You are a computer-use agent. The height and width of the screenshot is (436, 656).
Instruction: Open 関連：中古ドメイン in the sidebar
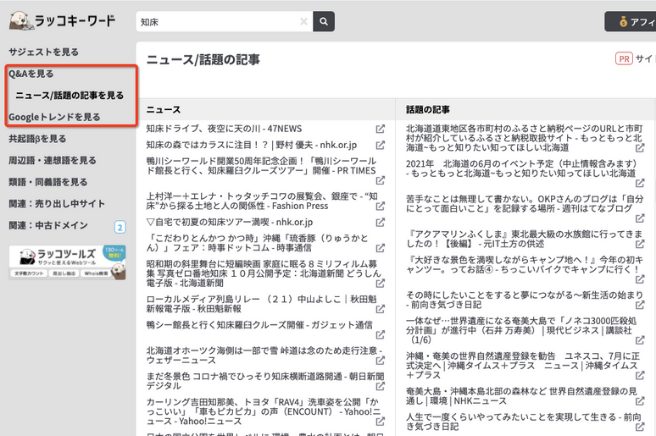pyautogui.click(x=48, y=226)
